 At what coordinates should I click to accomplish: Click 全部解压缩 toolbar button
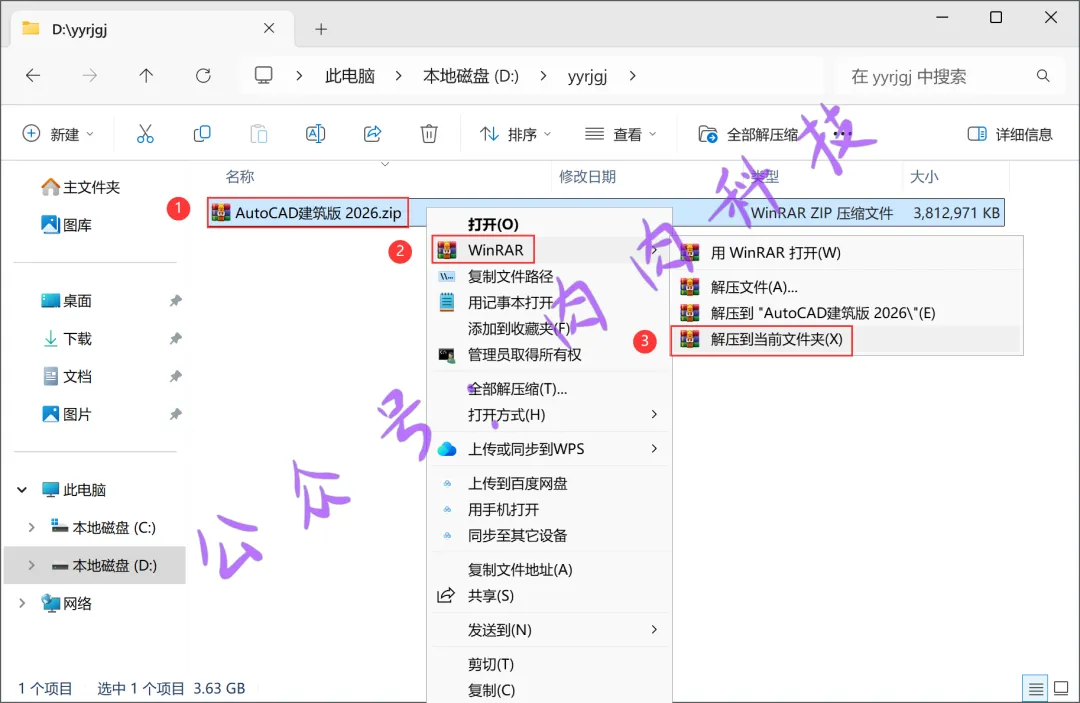click(748, 134)
